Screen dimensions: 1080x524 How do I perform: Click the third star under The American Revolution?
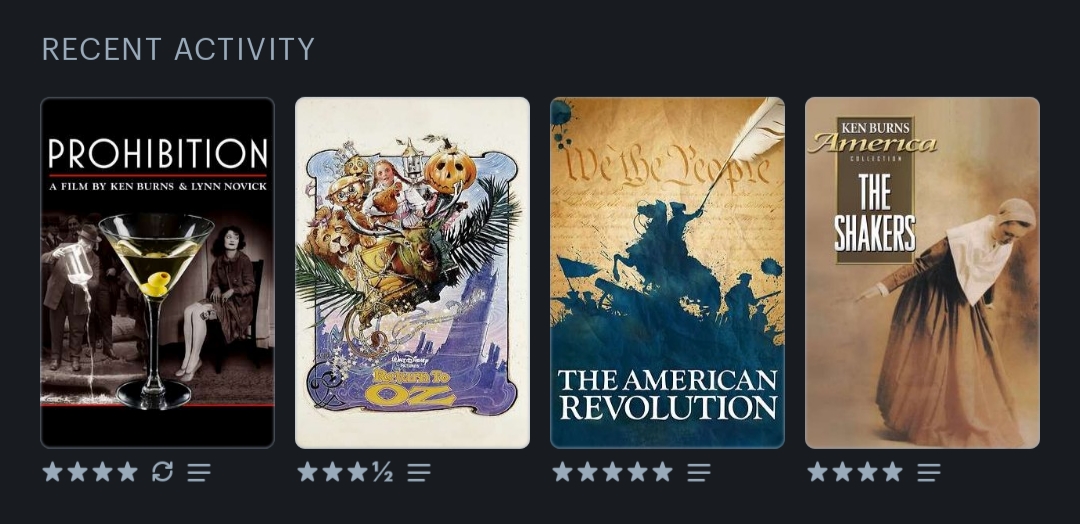pyautogui.click(x=612, y=472)
